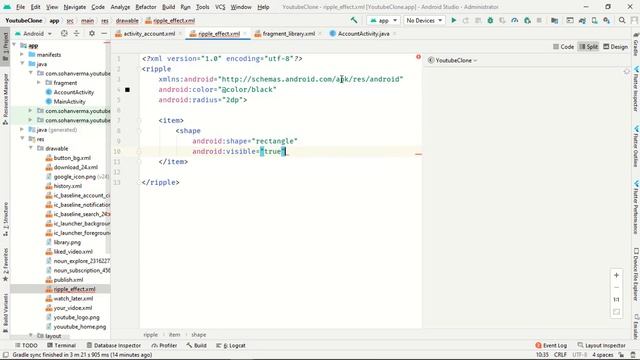Switch editor to Split view mode
640x360 pixels.
(x=588, y=47)
